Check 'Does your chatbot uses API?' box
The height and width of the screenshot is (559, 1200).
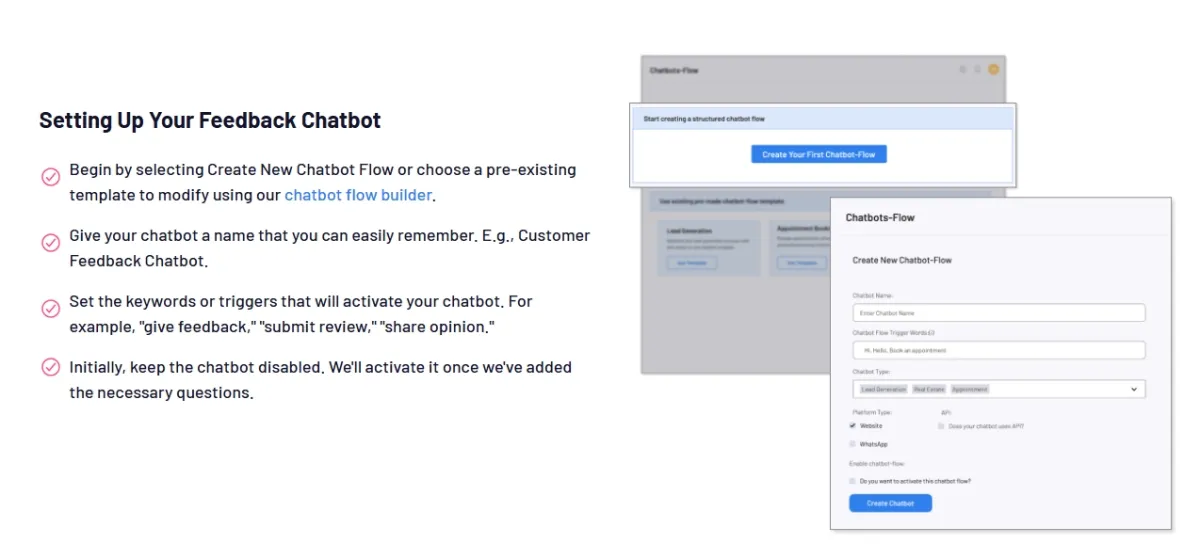pyautogui.click(x=941, y=425)
